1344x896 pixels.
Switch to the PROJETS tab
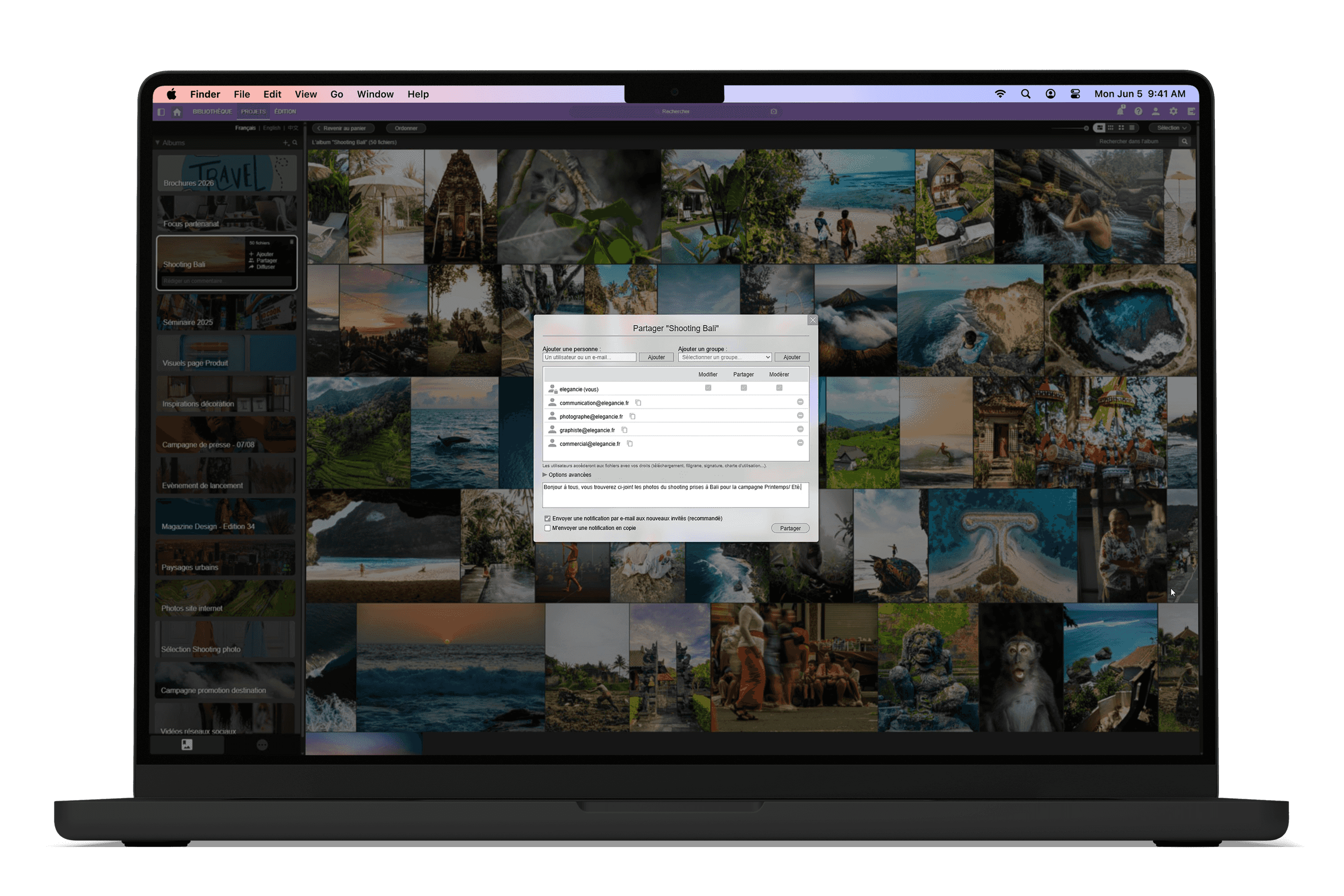point(253,112)
